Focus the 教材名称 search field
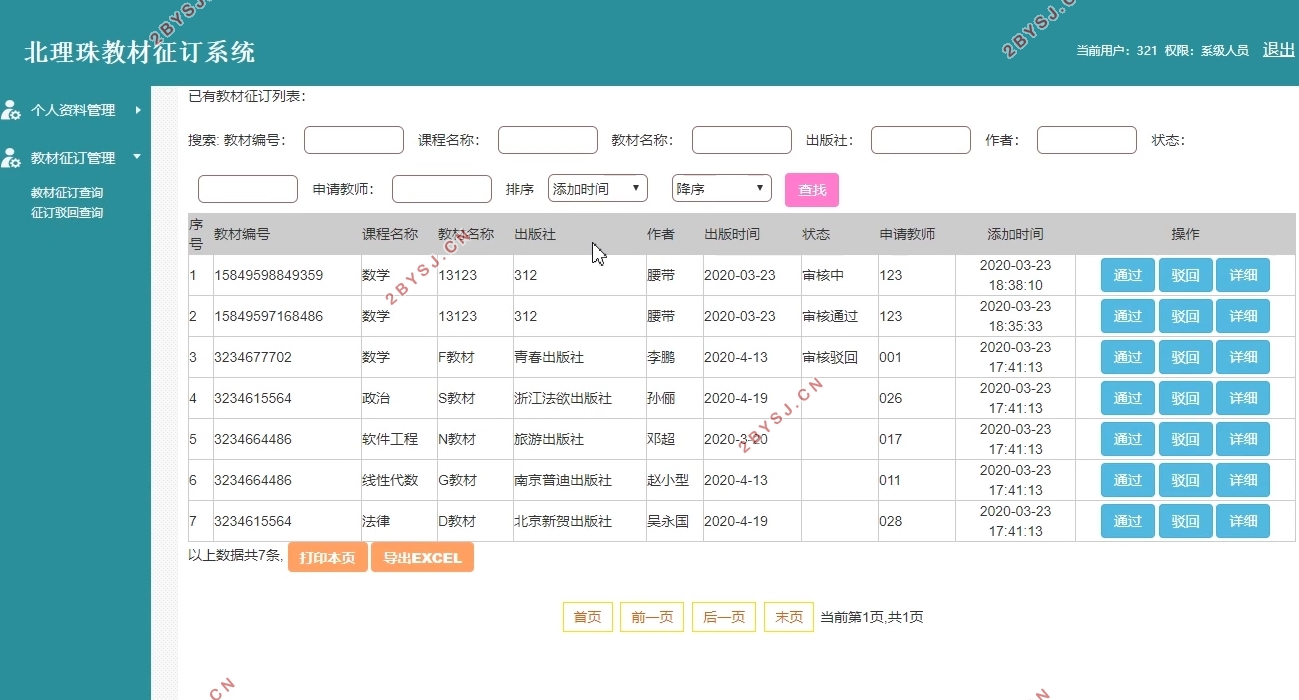The width and height of the screenshot is (1299, 700). 742,140
